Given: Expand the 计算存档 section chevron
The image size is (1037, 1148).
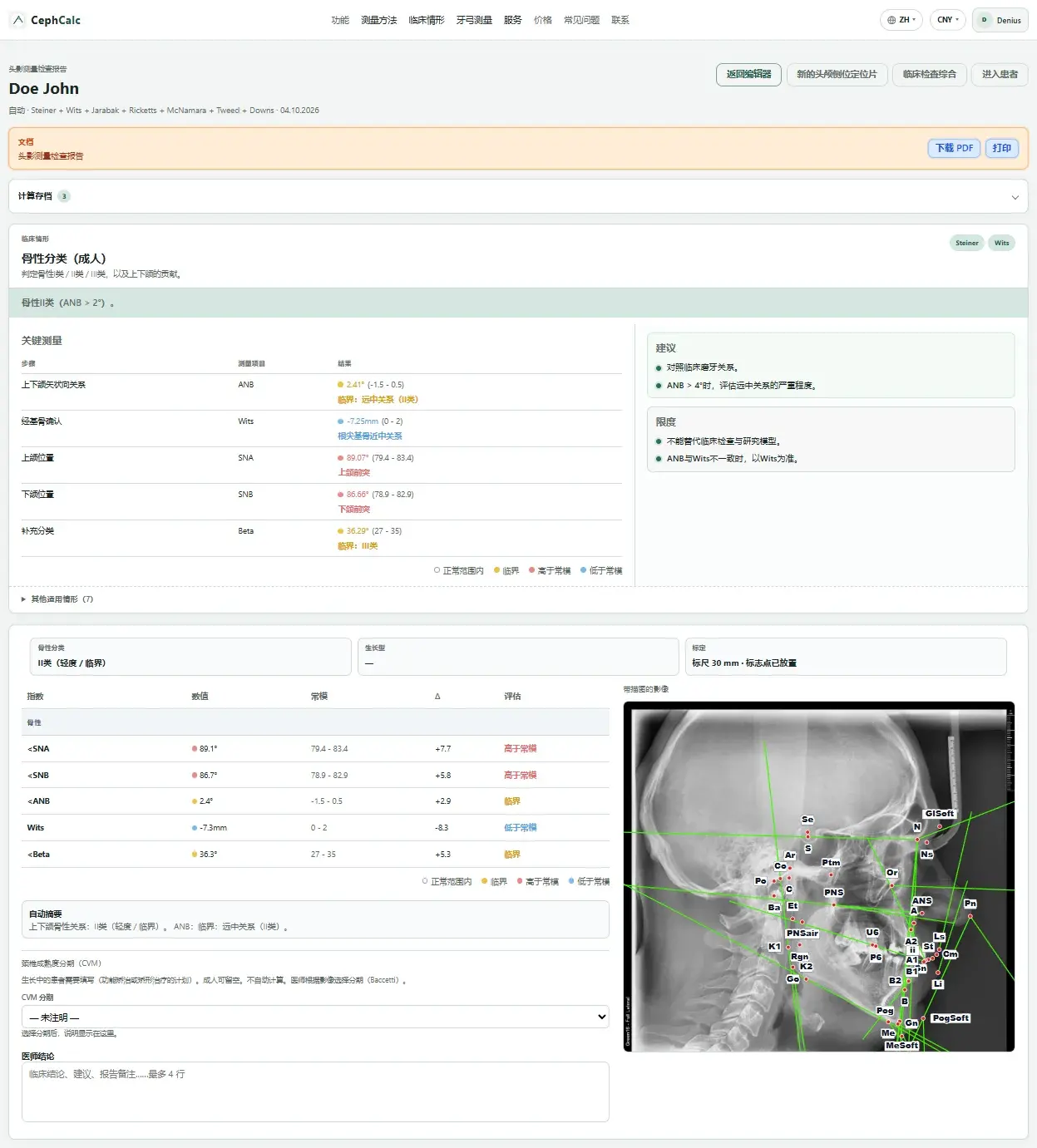Looking at the screenshot, I should coord(1015,197).
